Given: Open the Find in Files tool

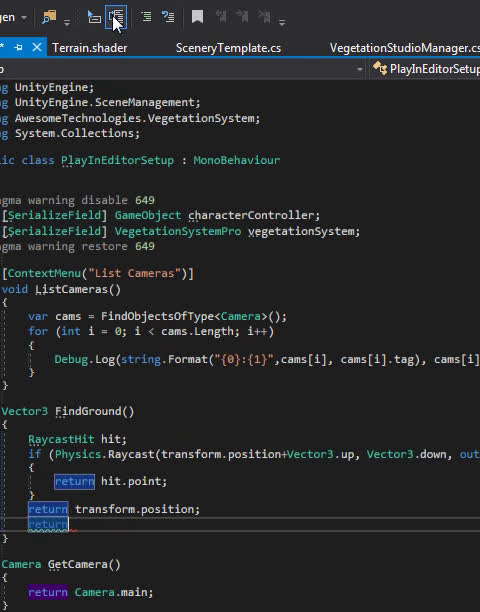Looking at the screenshot, I should (50, 17).
